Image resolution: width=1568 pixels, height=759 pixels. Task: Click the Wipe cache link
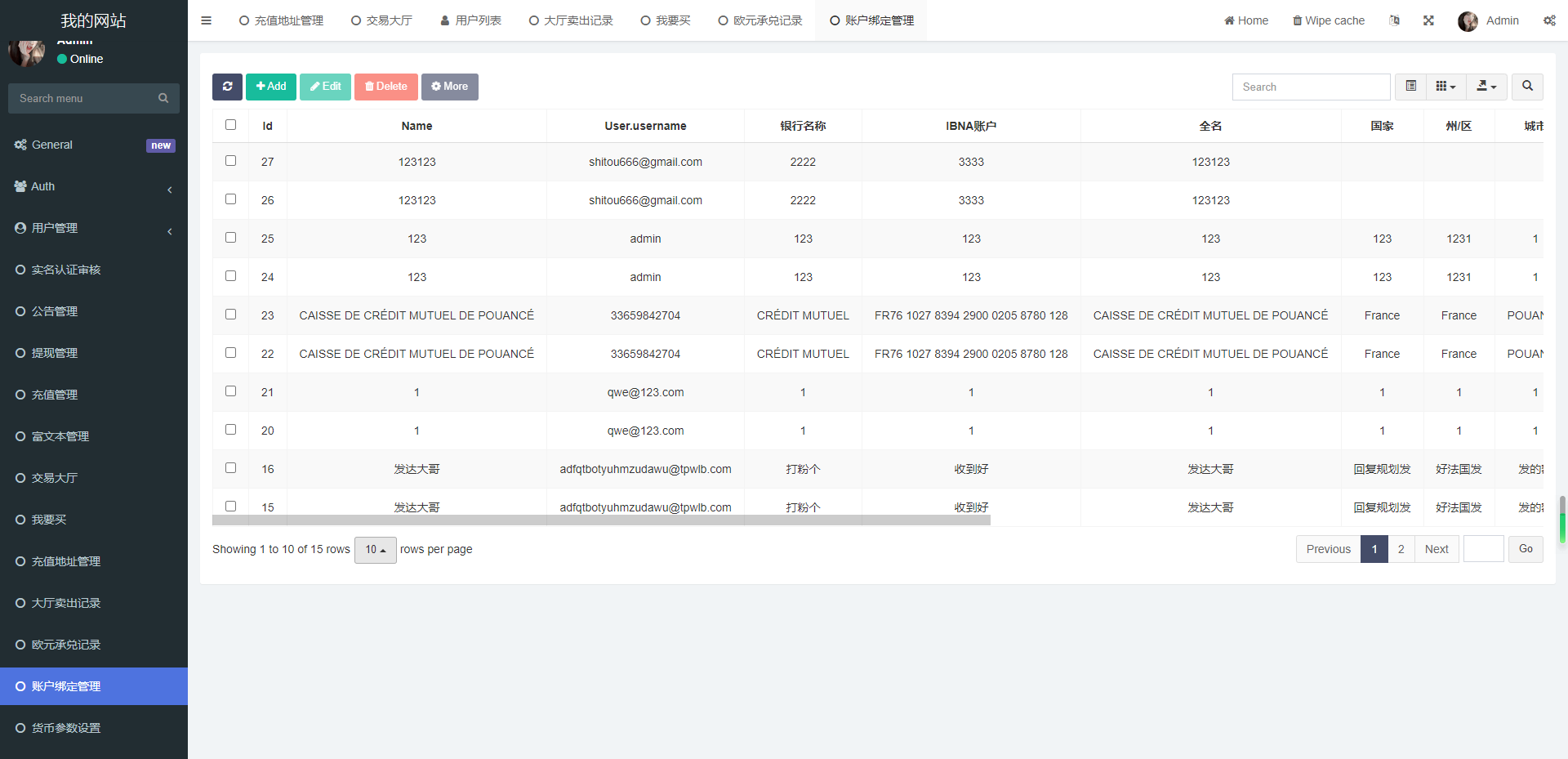[1328, 20]
